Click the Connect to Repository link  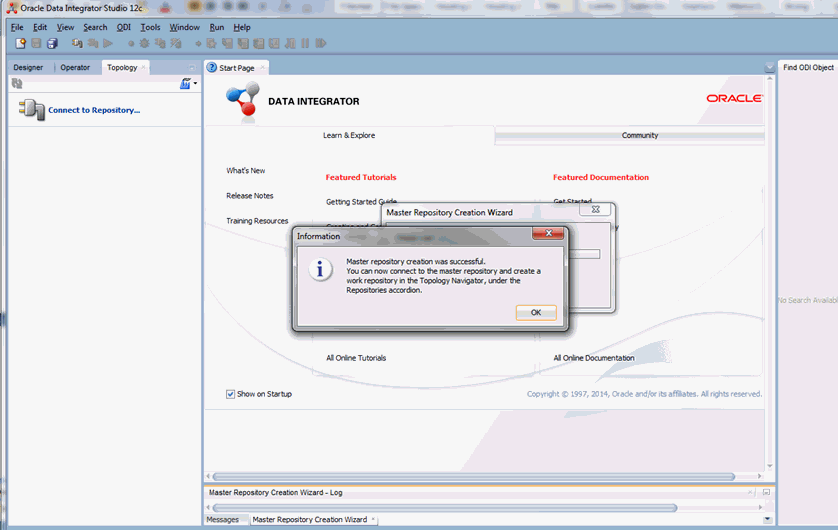[94, 110]
